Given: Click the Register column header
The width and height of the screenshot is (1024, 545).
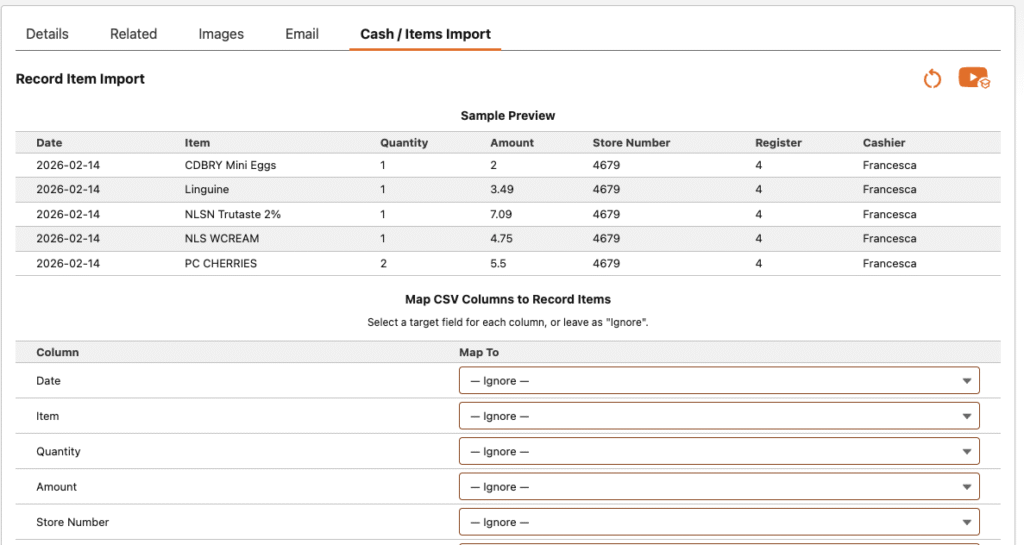Looking at the screenshot, I should (x=778, y=143).
